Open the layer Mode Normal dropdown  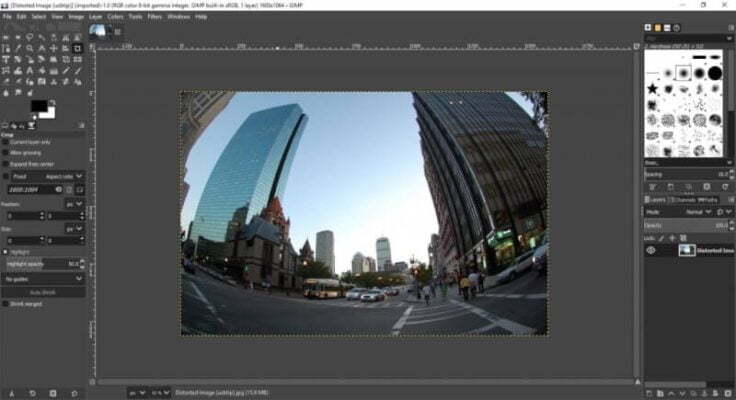click(x=699, y=212)
